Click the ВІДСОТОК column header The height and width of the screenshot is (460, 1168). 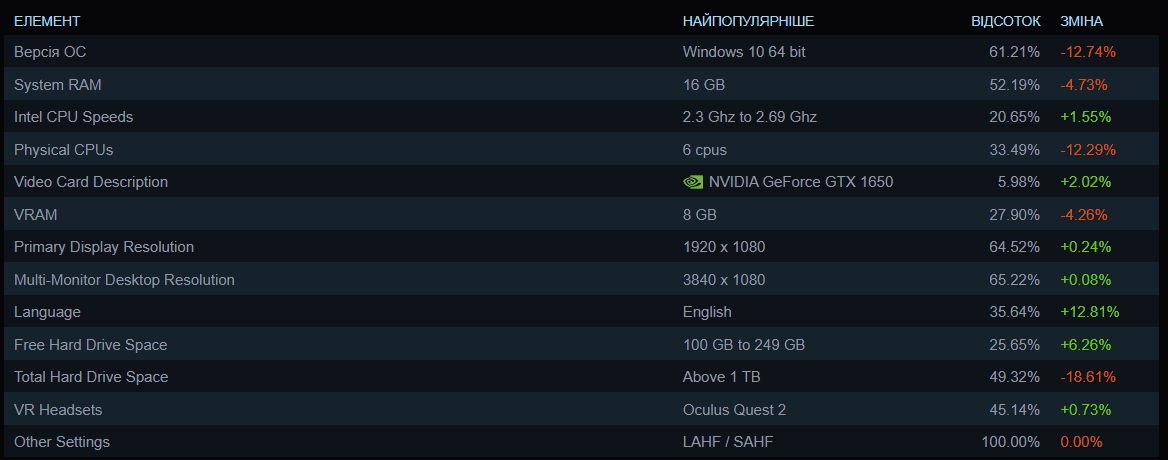pyautogui.click(x=1006, y=21)
